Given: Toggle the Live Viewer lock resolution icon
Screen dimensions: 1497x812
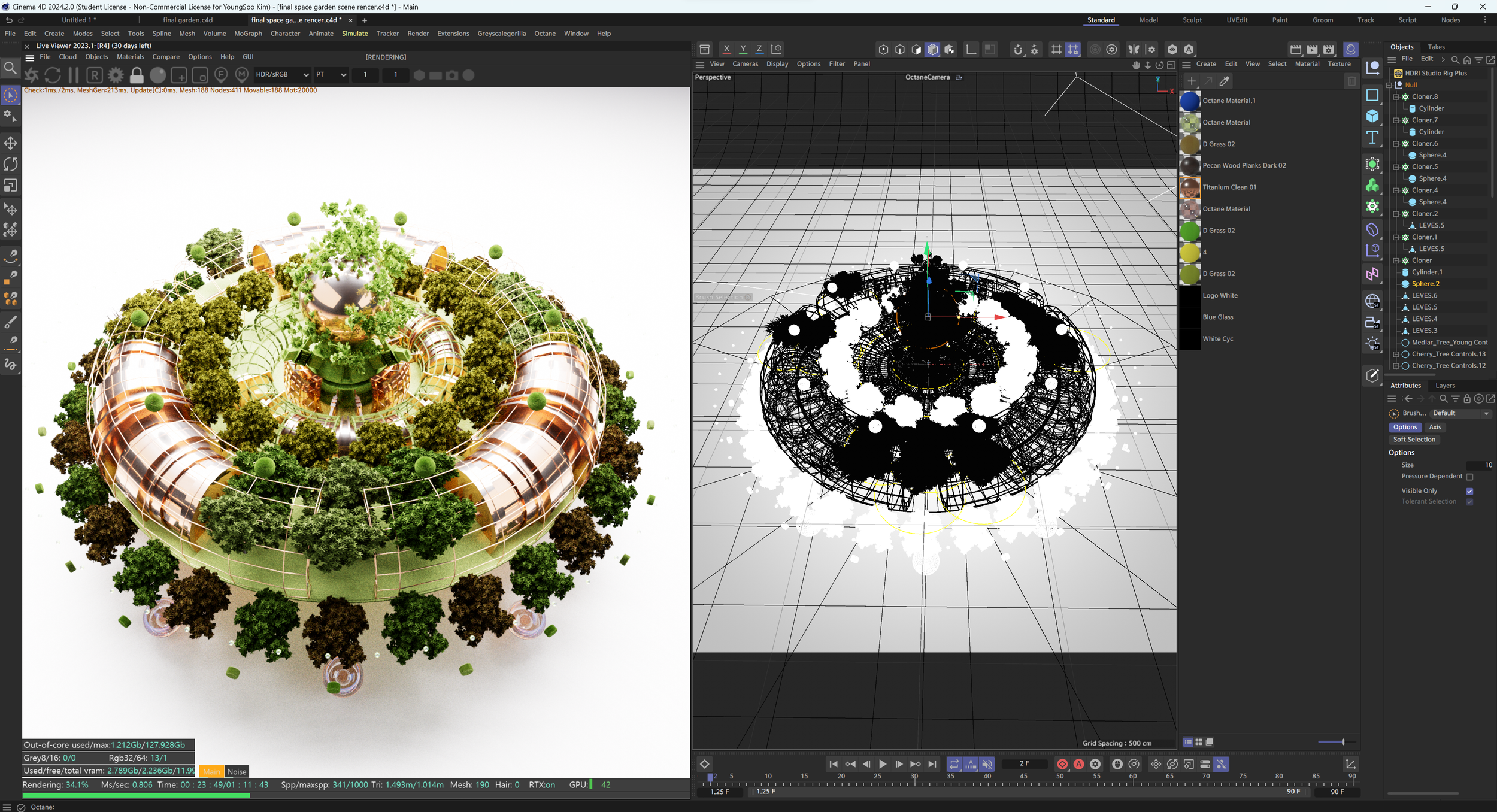Looking at the screenshot, I should pos(137,75).
